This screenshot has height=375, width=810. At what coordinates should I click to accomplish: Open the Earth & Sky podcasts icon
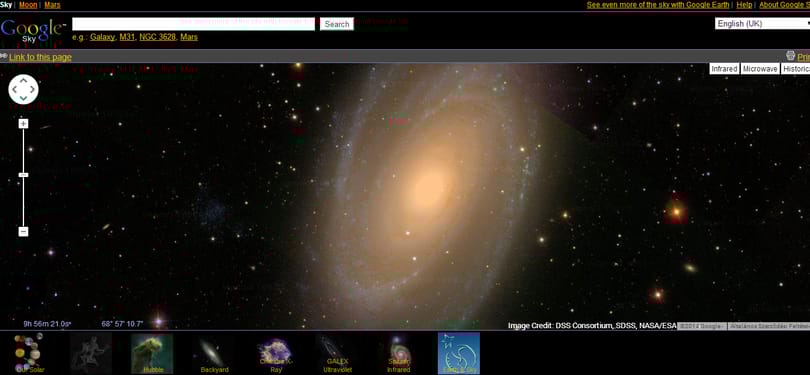[459, 353]
